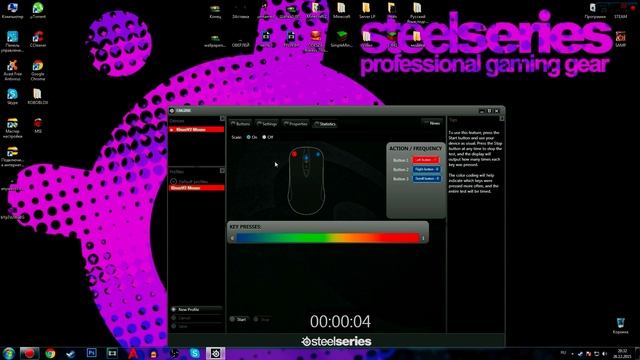The width and height of the screenshot is (640, 360).
Task: Open the Программы desktop icon
Action: coord(595,11)
